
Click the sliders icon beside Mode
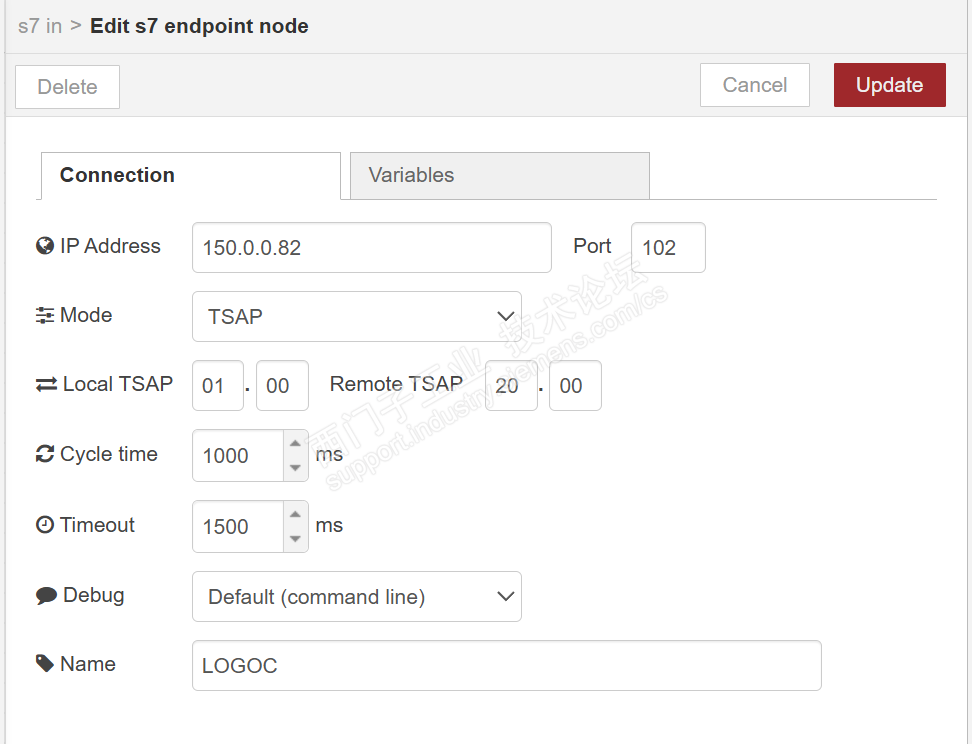(x=45, y=315)
